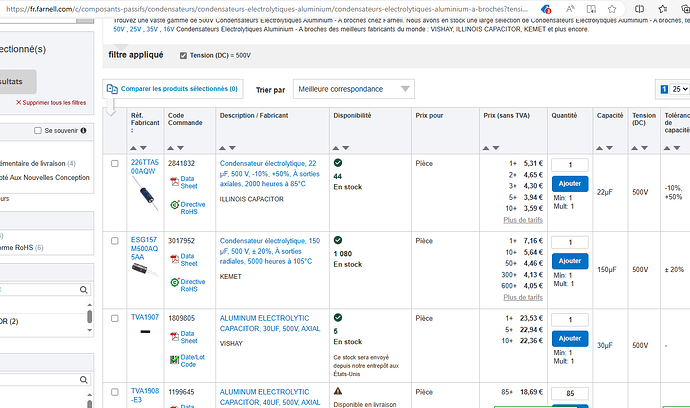Click the upper sidebar search magnifier icon
Screen dimensions: 690x408
[84, 290]
